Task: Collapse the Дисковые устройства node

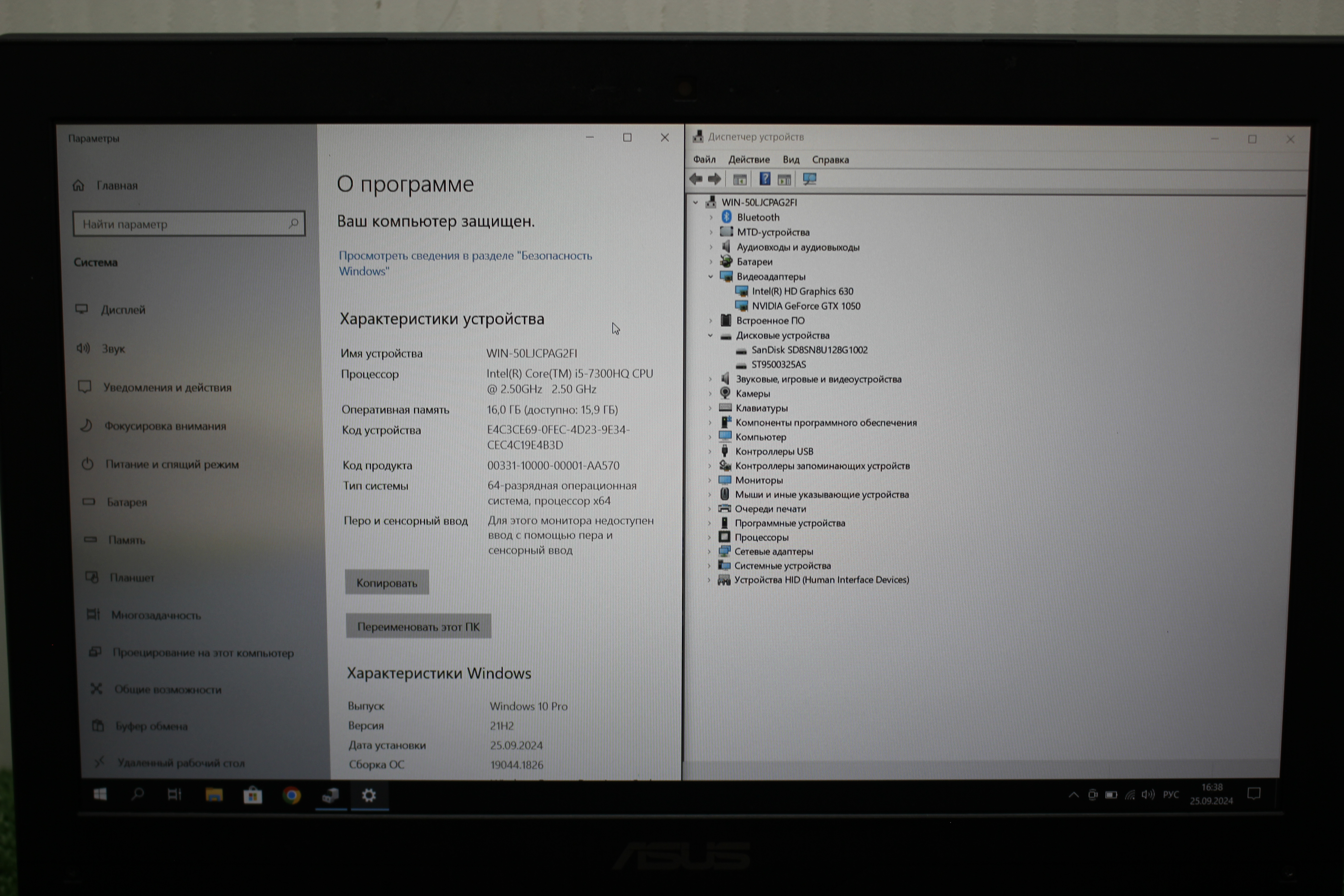Action: click(x=710, y=335)
